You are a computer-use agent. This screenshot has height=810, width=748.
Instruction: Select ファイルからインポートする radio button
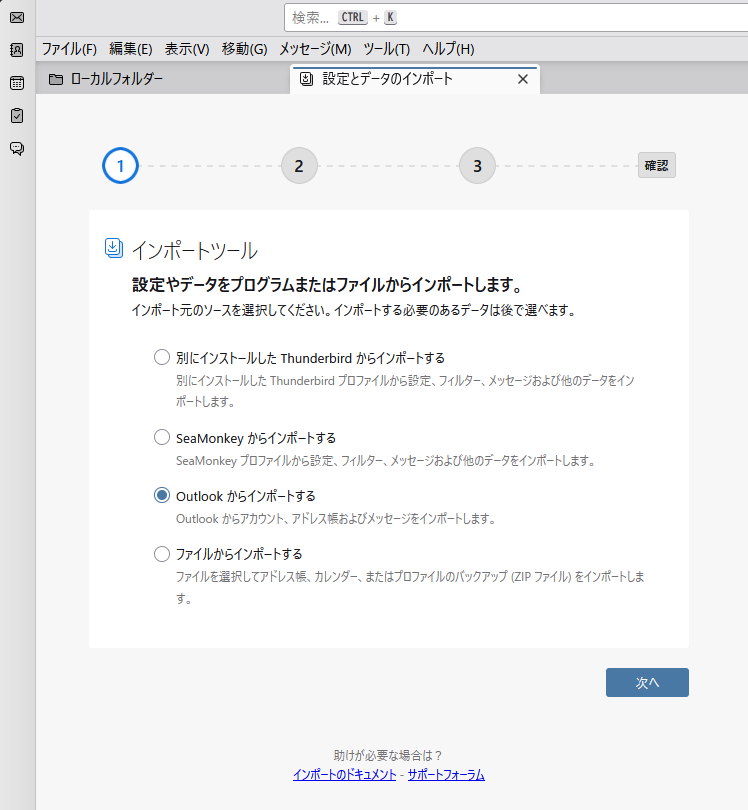coord(162,553)
